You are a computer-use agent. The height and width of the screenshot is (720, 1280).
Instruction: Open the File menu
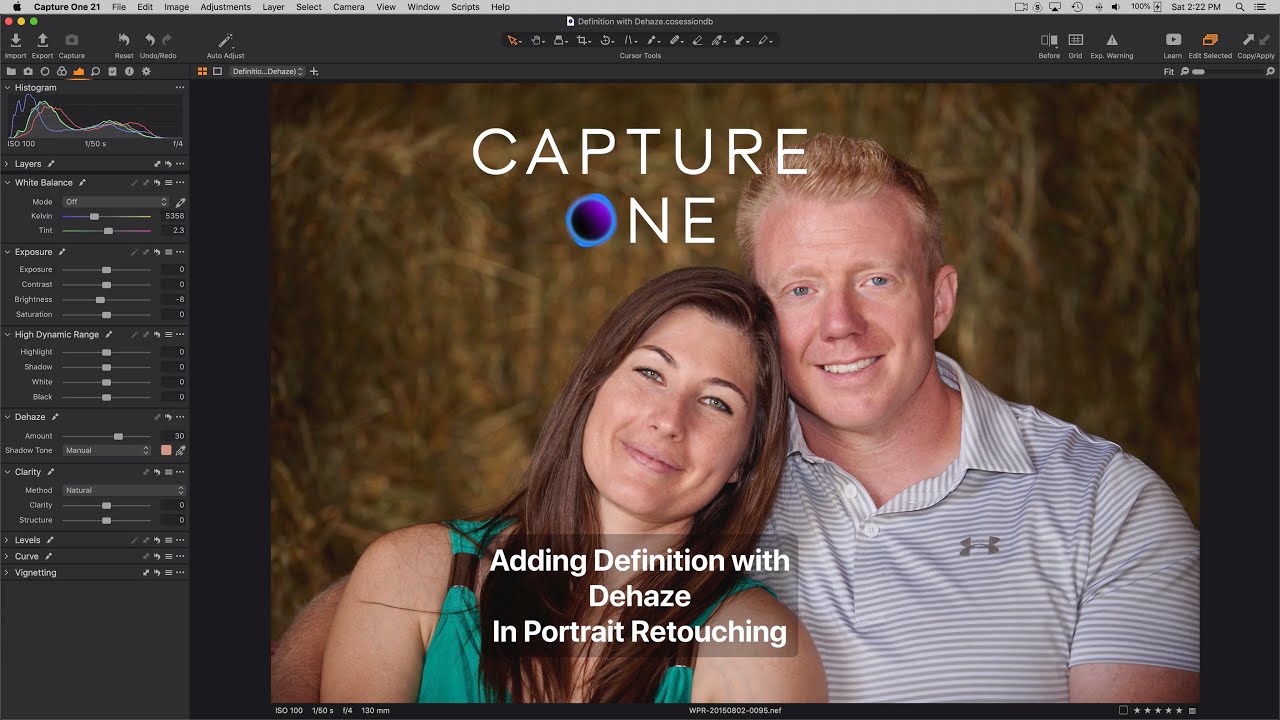click(x=119, y=7)
